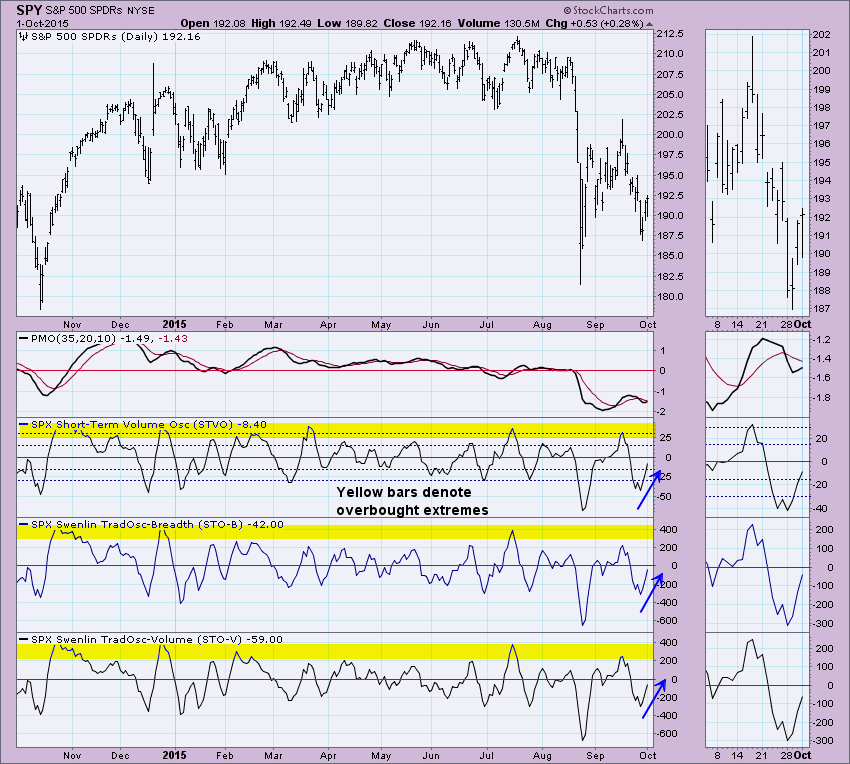Click the May label under the price chart
The height and width of the screenshot is (764, 850).
(381, 325)
